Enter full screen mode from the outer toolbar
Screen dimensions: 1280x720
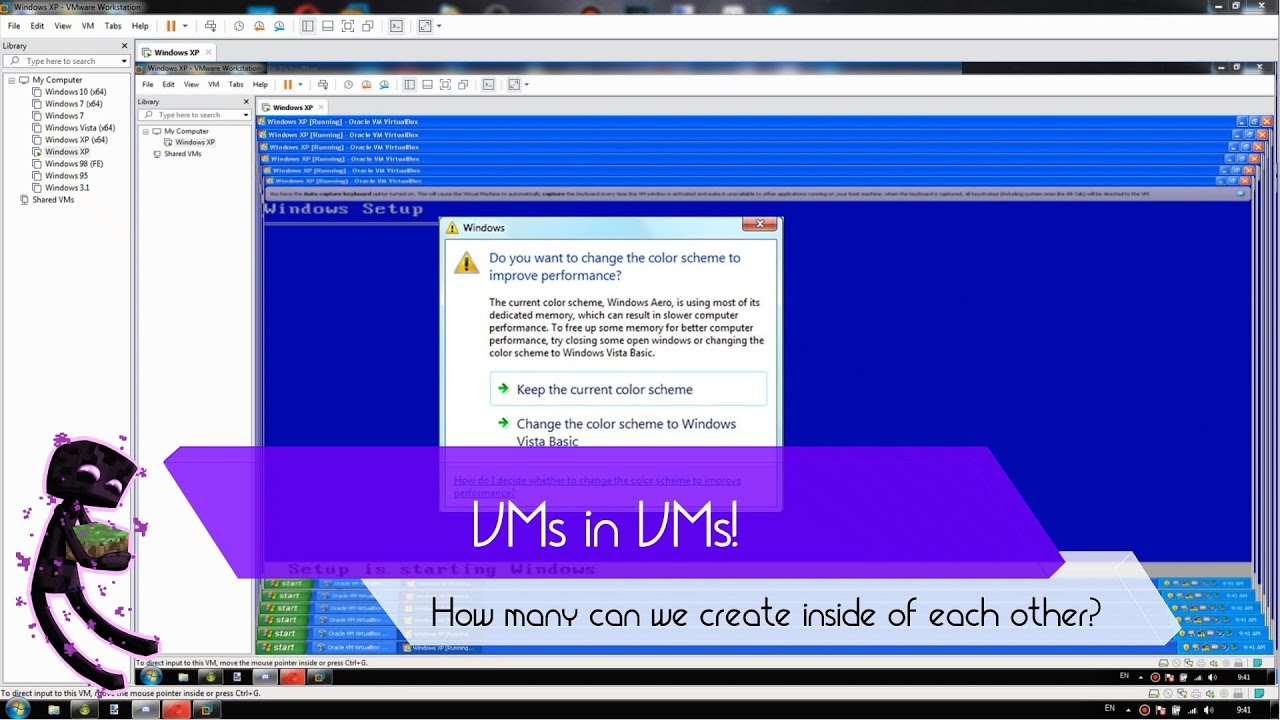pos(348,26)
